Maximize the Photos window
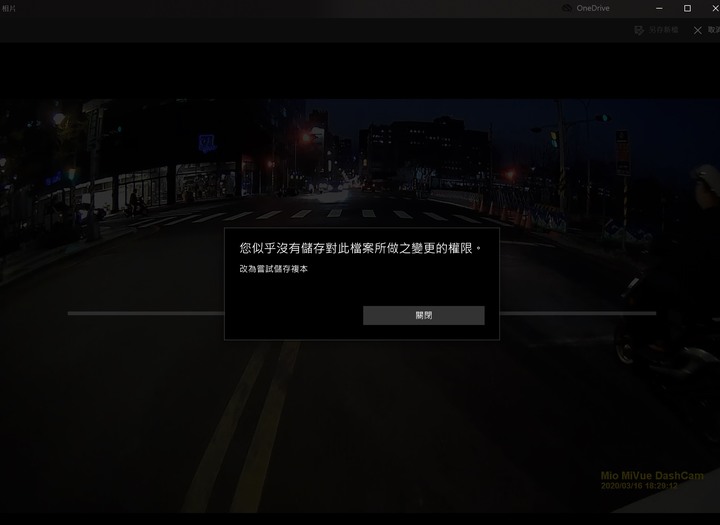The height and width of the screenshot is (525, 720). pyautogui.click(x=687, y=8)
